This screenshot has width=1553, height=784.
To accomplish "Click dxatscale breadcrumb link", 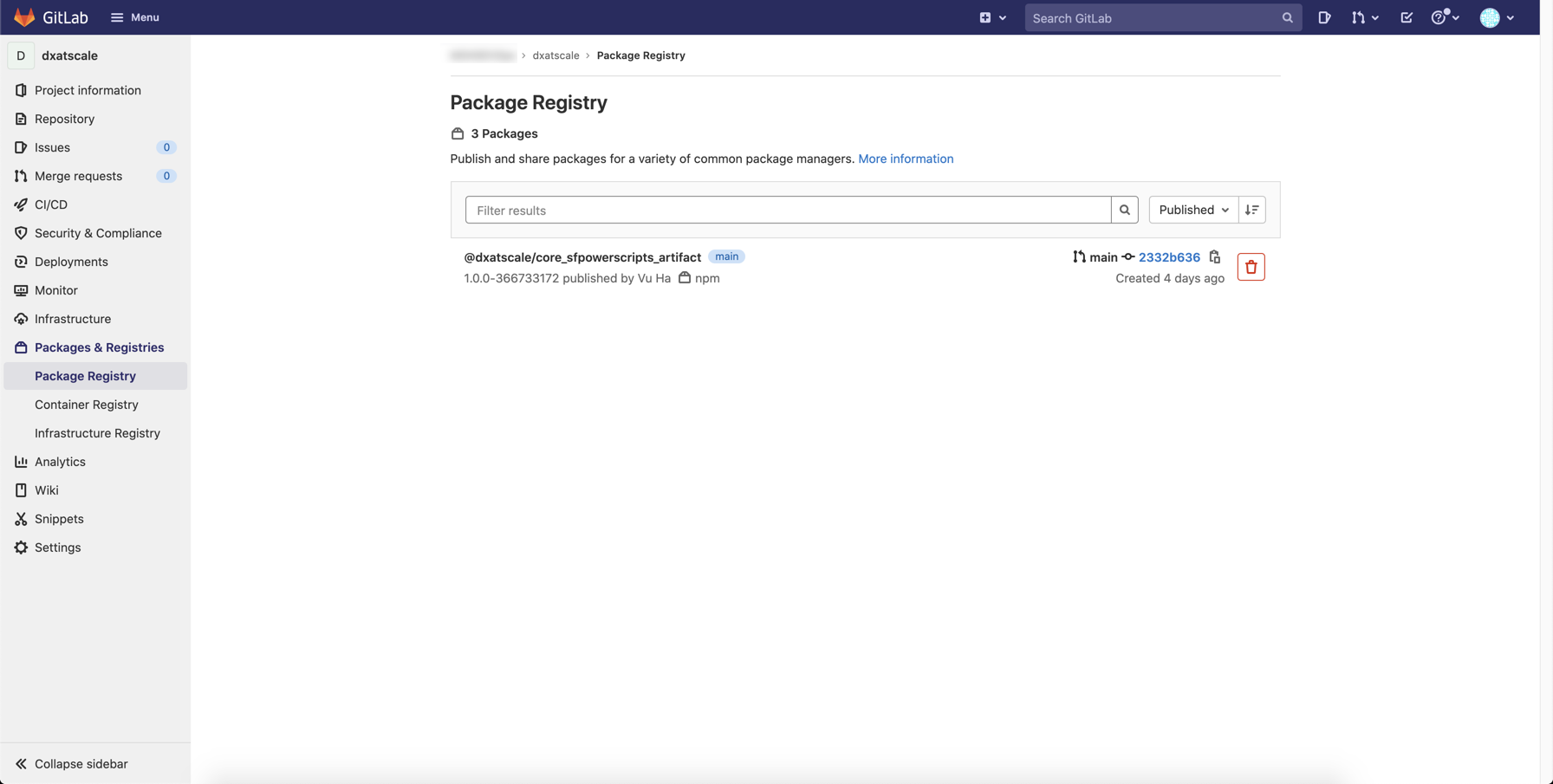I will 556,55.
